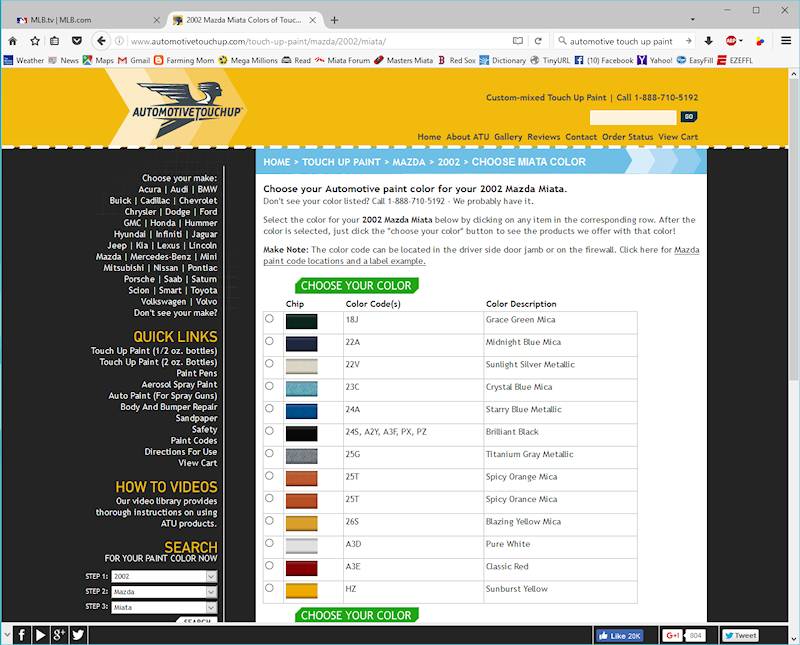Click the Paint Pens quick link
The width and height of the screenshot is (800, 645).
pos(196,373)
